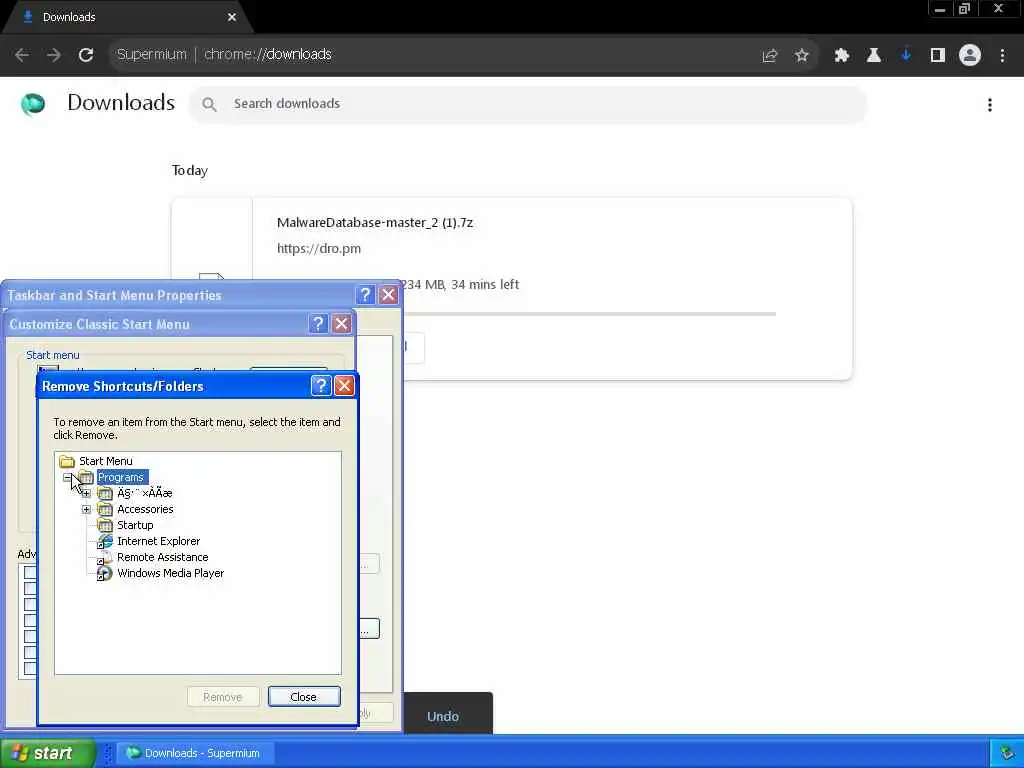The image size is (1024, 768).
Task: Open the MalwareDatabase-master_2 (1).7z file name
Action: (x=375, y=223)
